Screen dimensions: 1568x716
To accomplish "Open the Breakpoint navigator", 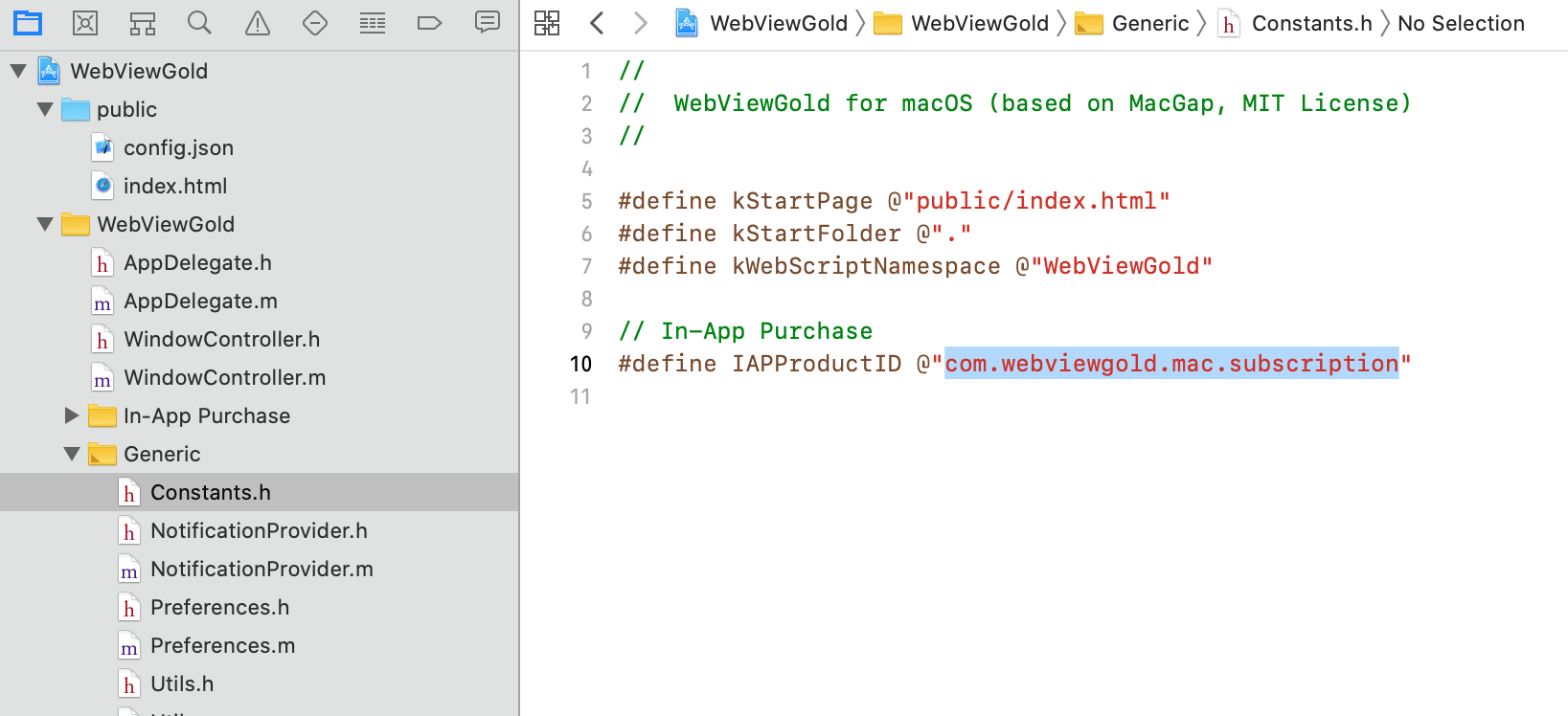I will (x=430, y=22).
